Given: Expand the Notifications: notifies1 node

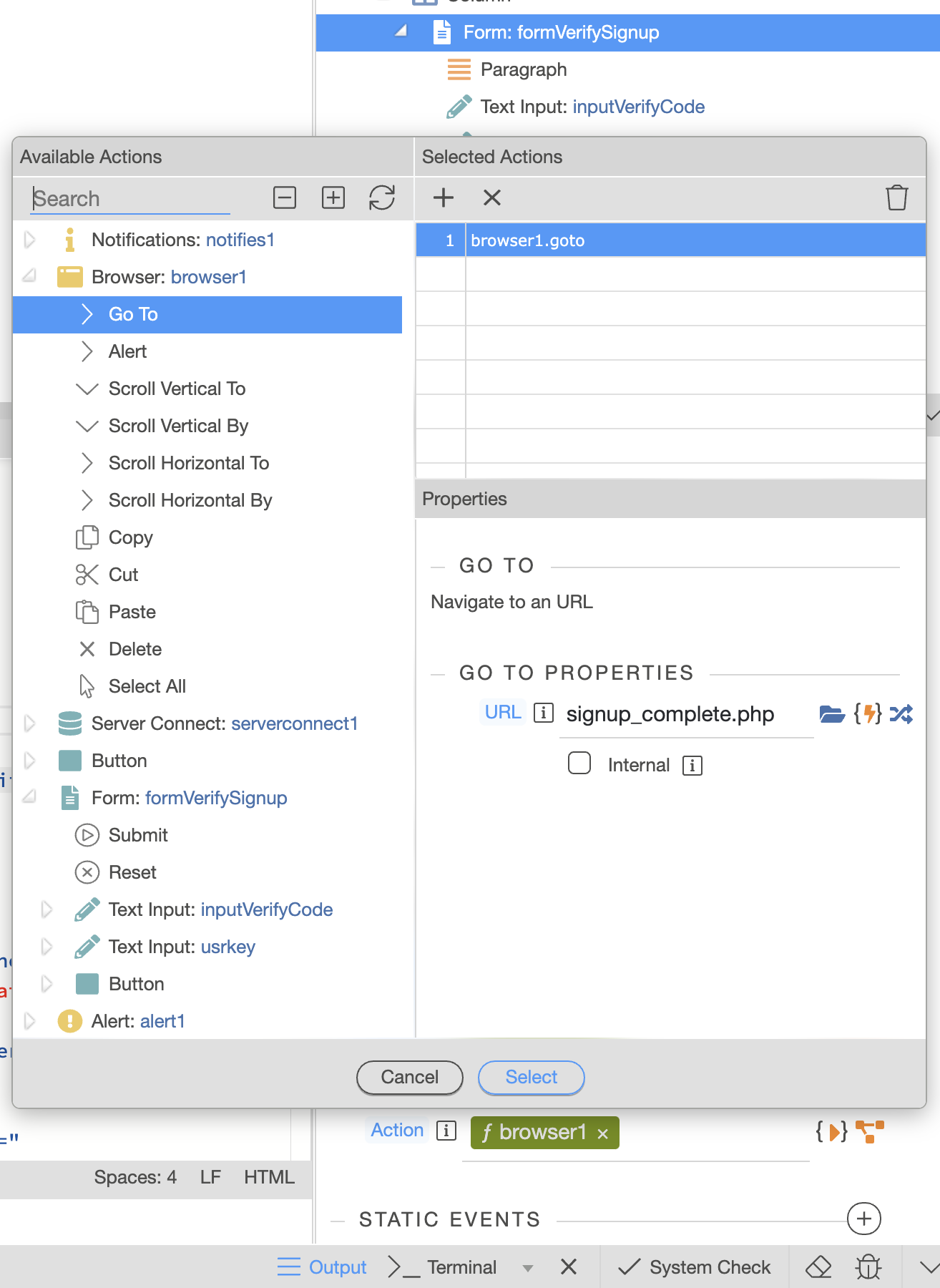Looking at the screenshot, I should click(30, 240).
